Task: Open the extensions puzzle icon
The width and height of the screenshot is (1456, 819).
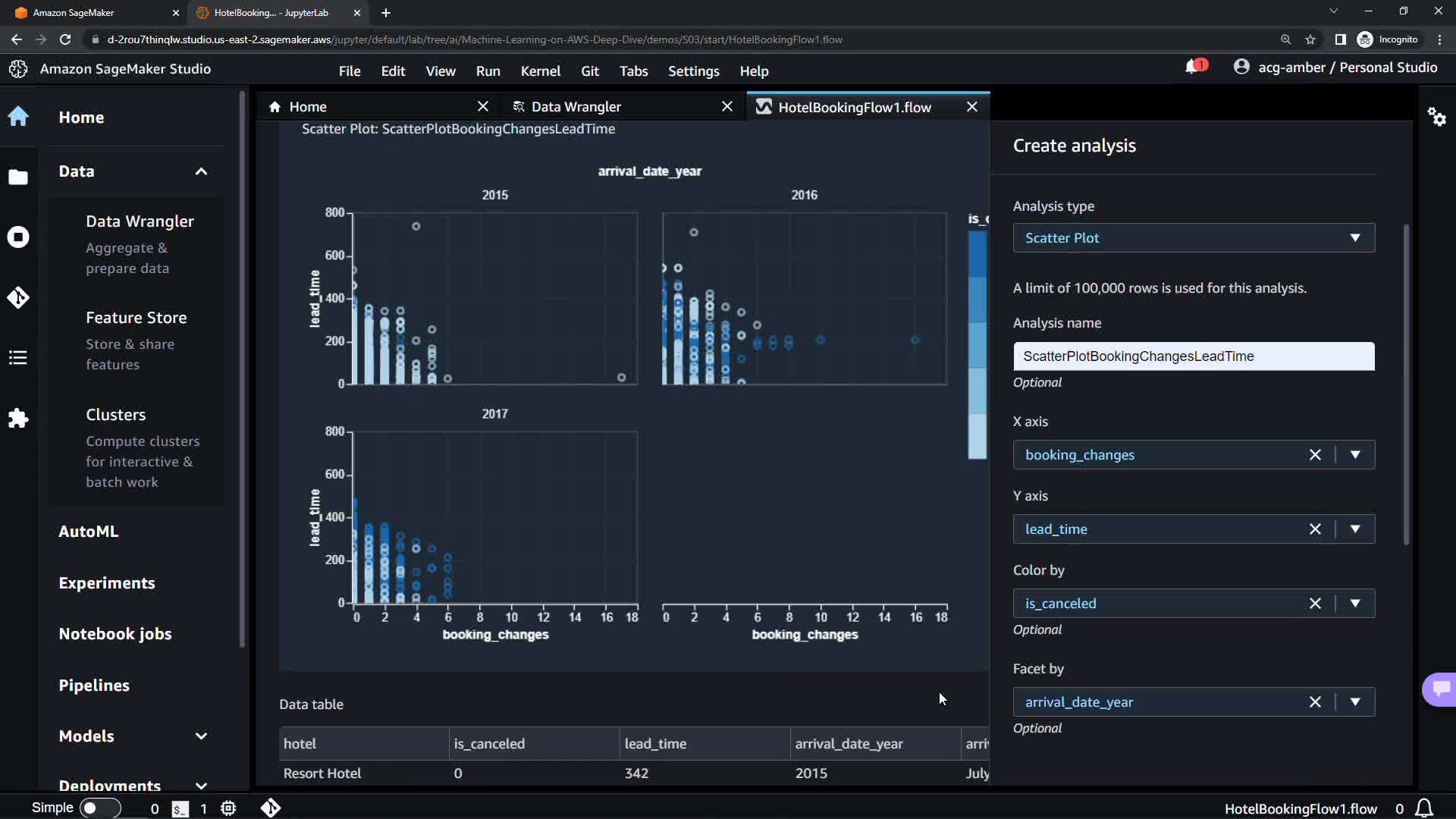Action: click(x=18, y=418)
